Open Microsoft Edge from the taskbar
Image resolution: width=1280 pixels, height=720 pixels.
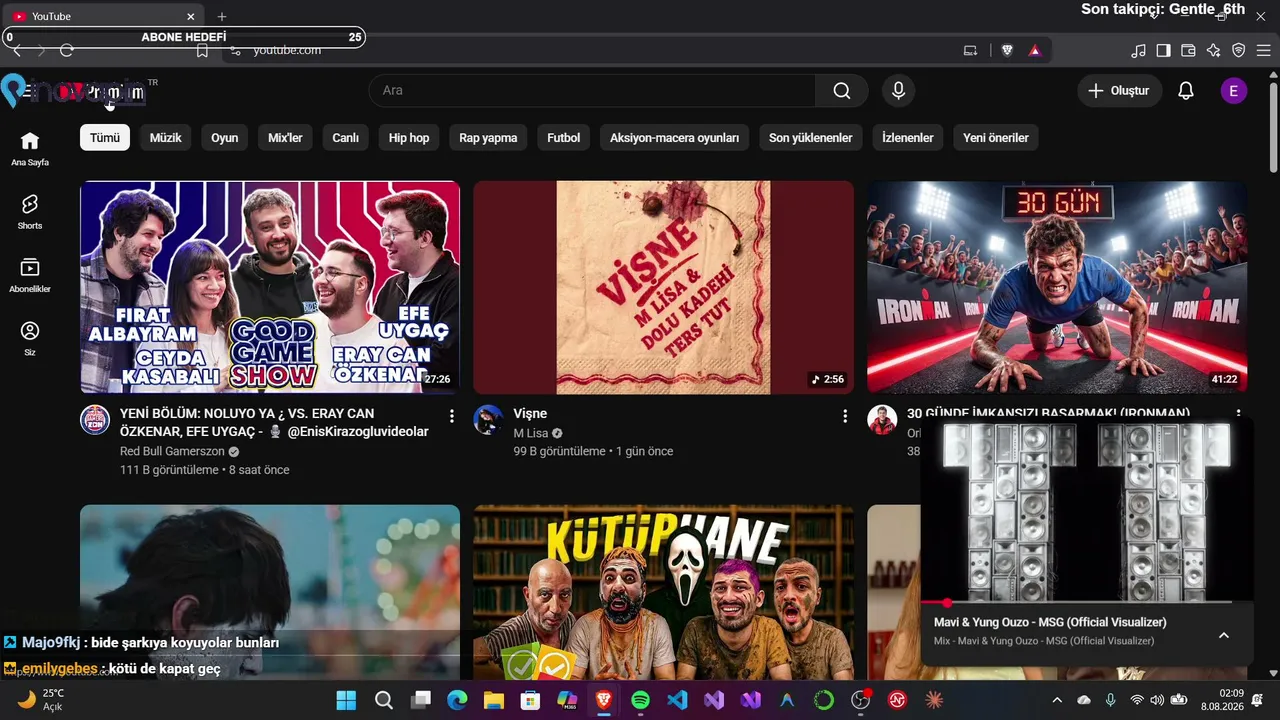pos(456,700)
